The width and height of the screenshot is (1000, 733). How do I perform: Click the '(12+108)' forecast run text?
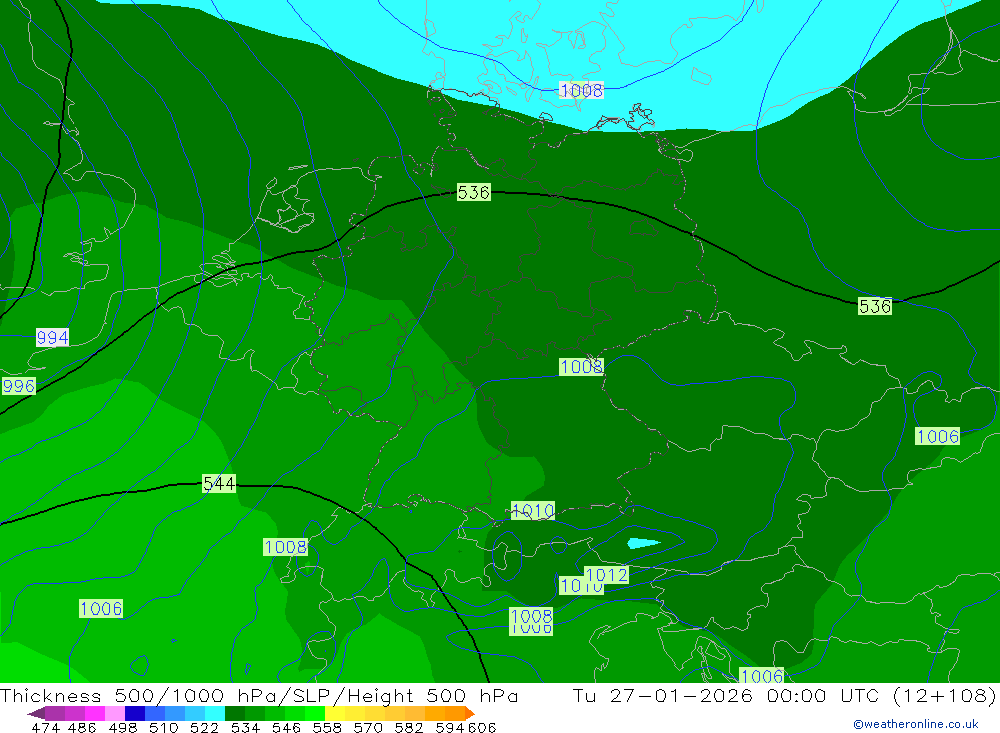pos(943,695)
